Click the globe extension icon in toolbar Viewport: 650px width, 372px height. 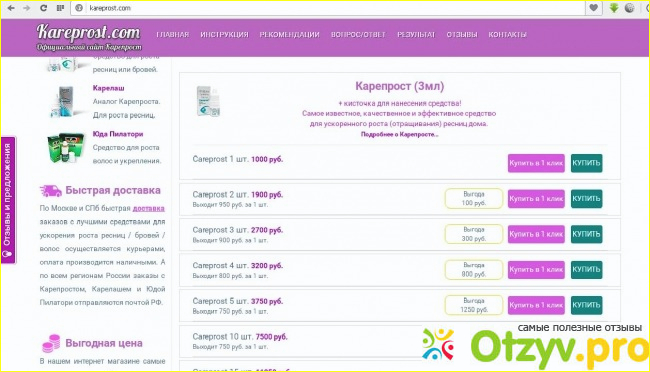tap(630, 8)
